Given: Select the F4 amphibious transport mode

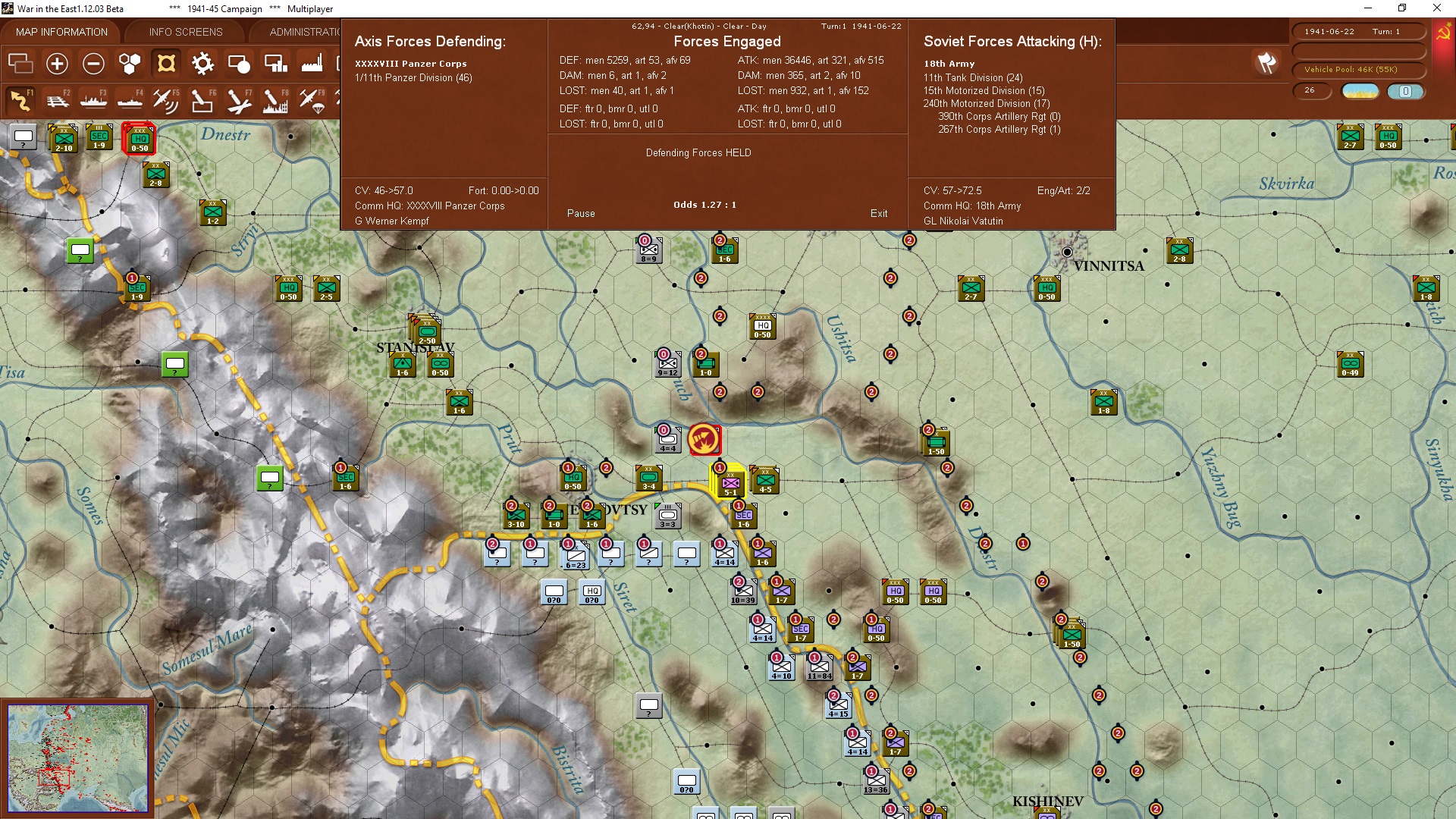Looking at the screenshot, I should pyautogui.click(x=130, y=100).
